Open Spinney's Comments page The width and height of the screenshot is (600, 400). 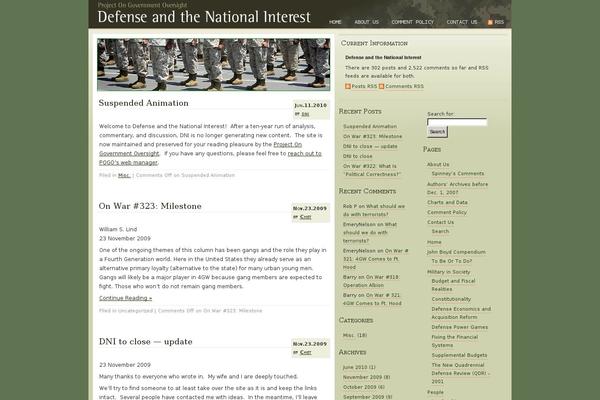tap(458, 174)
